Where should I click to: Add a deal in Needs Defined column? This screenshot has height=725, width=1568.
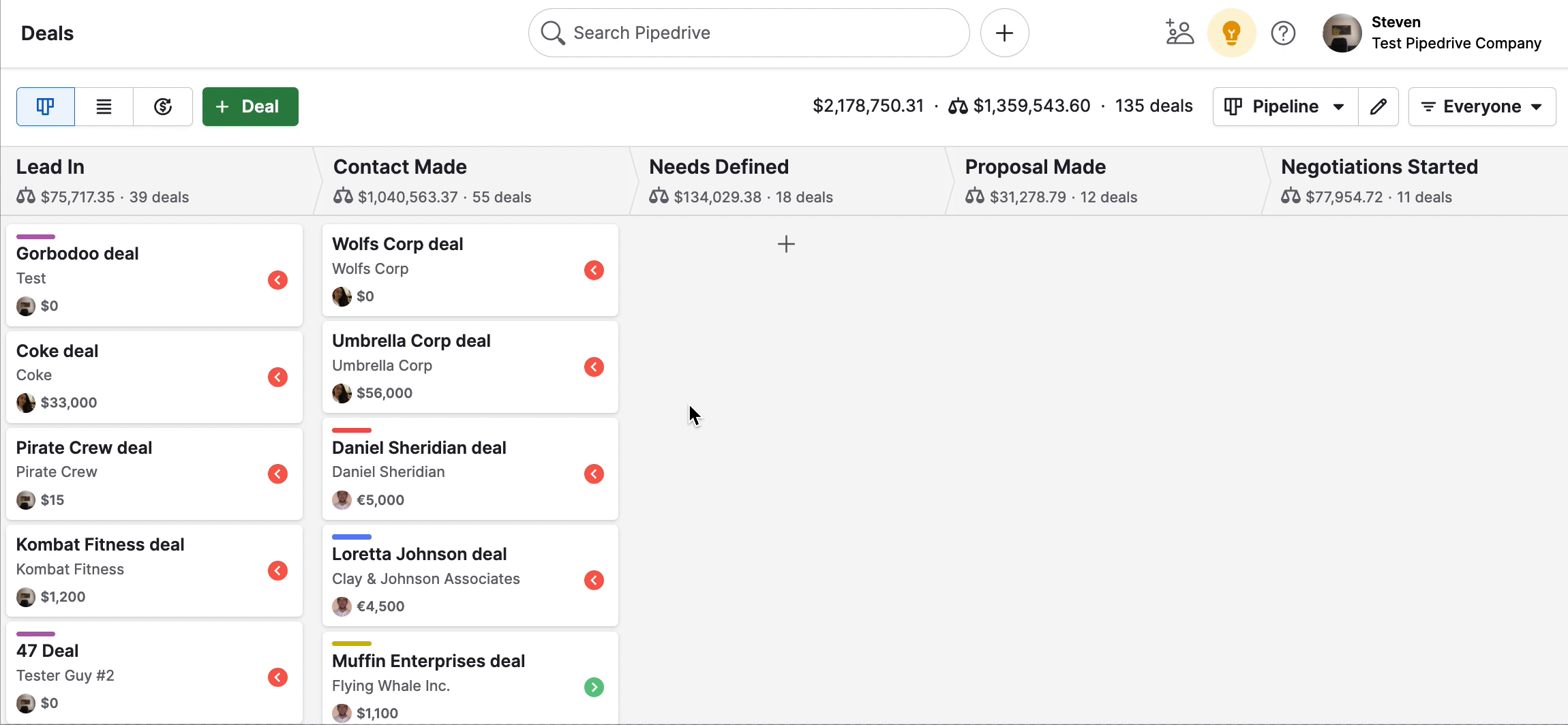pyautogui.click(x=785, y=243)
